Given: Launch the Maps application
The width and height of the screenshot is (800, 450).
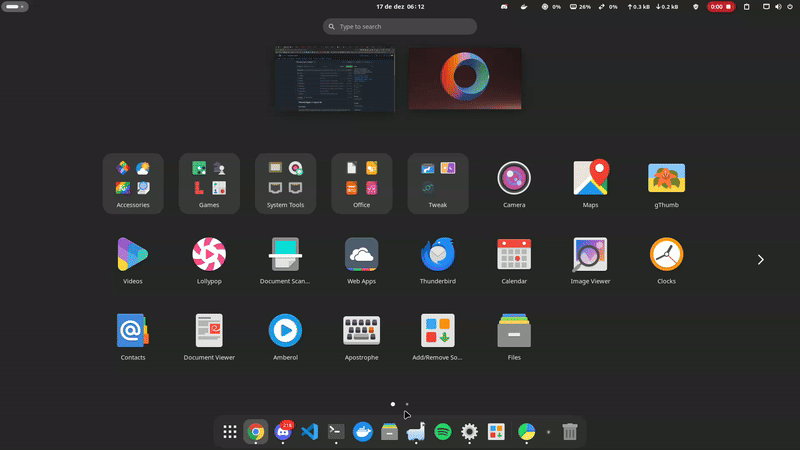Looking at the screenshot, I should [590, 184].
